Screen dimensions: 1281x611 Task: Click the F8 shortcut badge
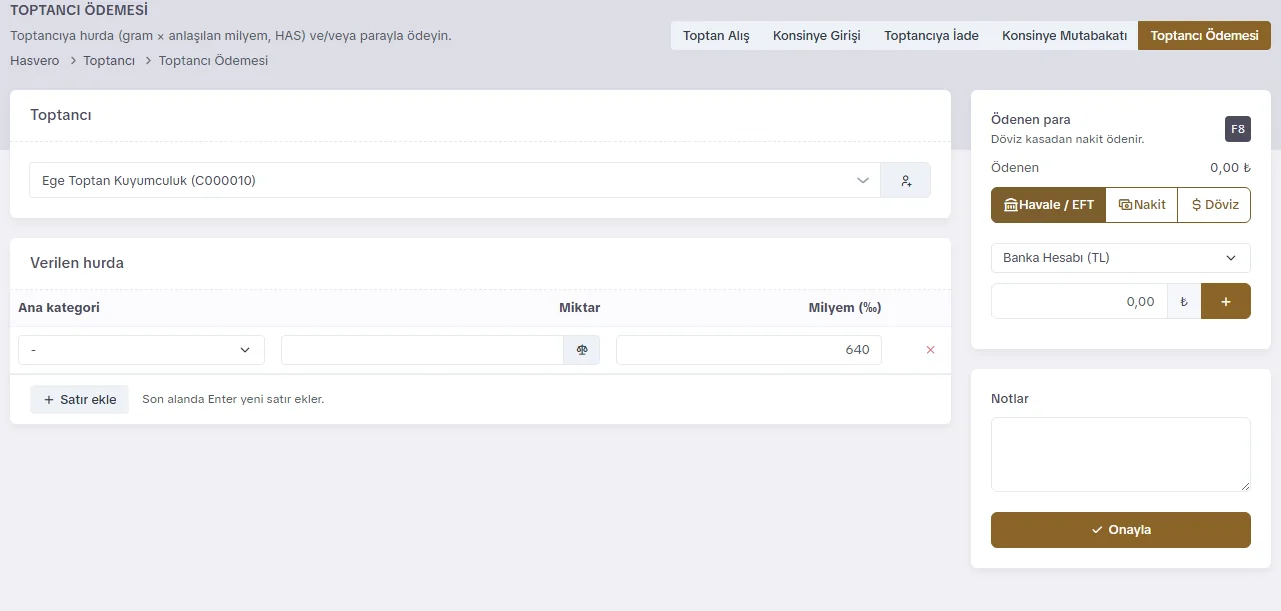pos(1238,129)
